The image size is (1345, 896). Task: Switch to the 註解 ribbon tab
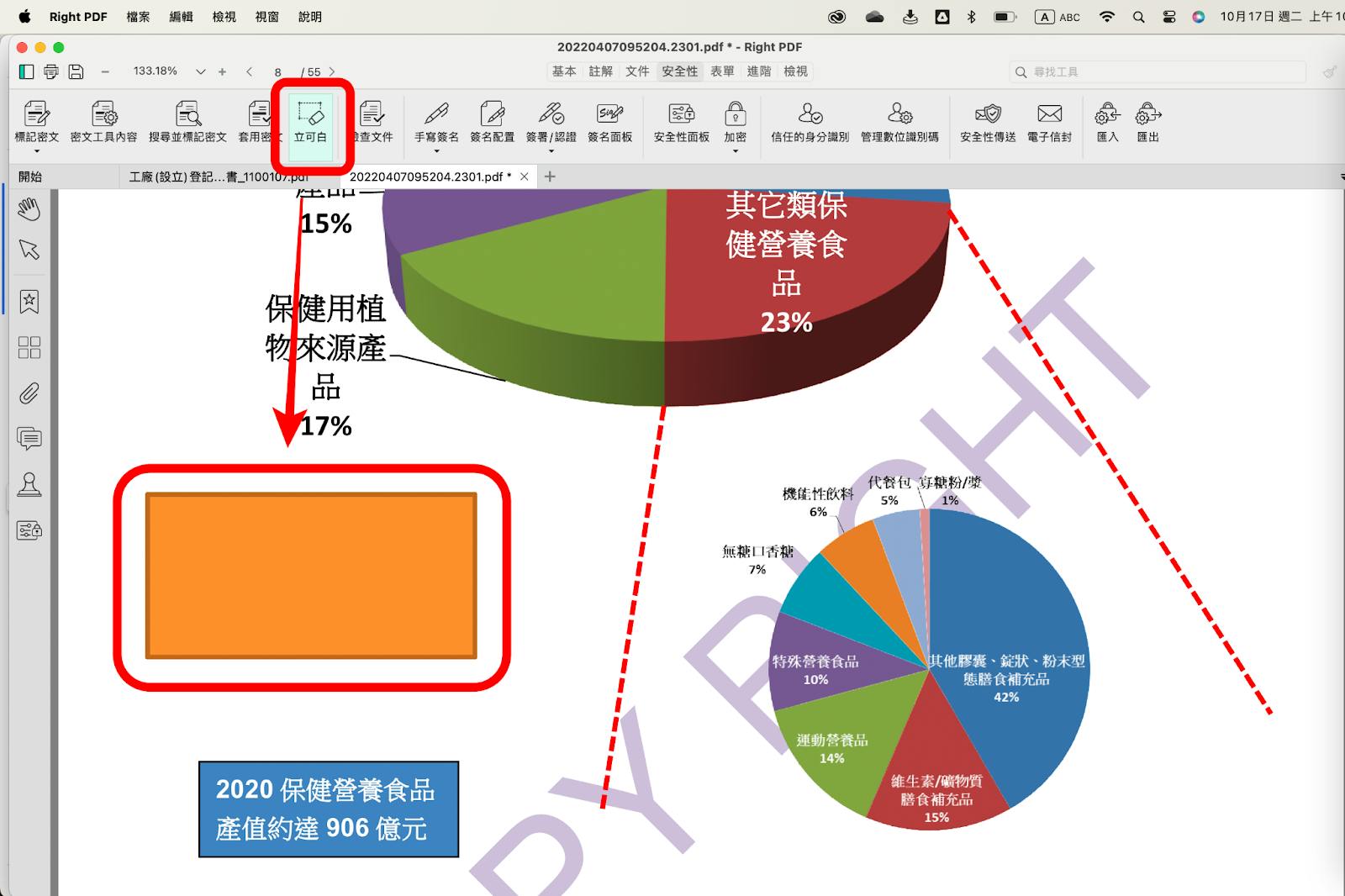pyautogui.click(x=601, y=71)
